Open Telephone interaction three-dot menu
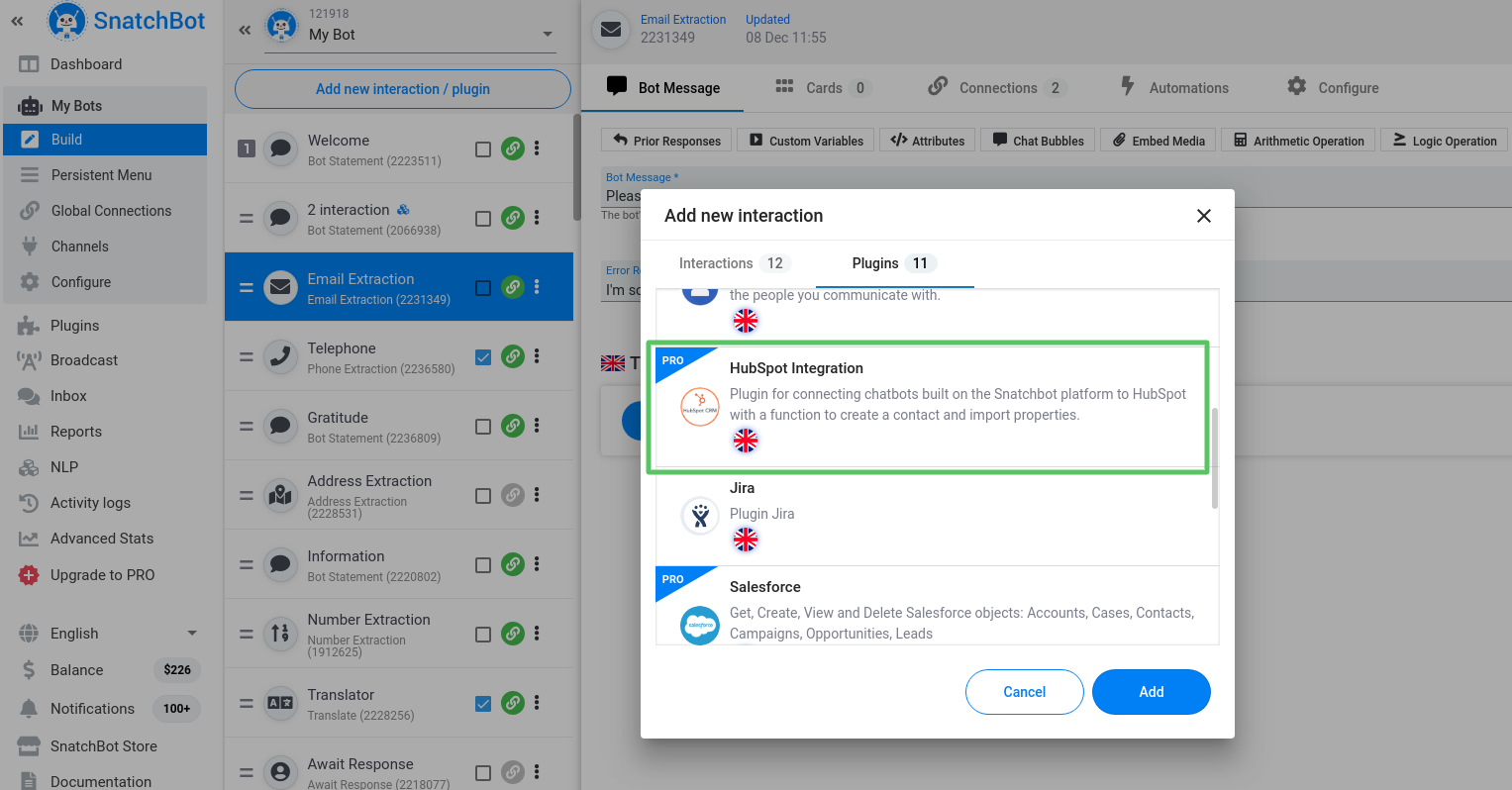The width and height of the screenshot is (1512, 790). tap(538, 356)
